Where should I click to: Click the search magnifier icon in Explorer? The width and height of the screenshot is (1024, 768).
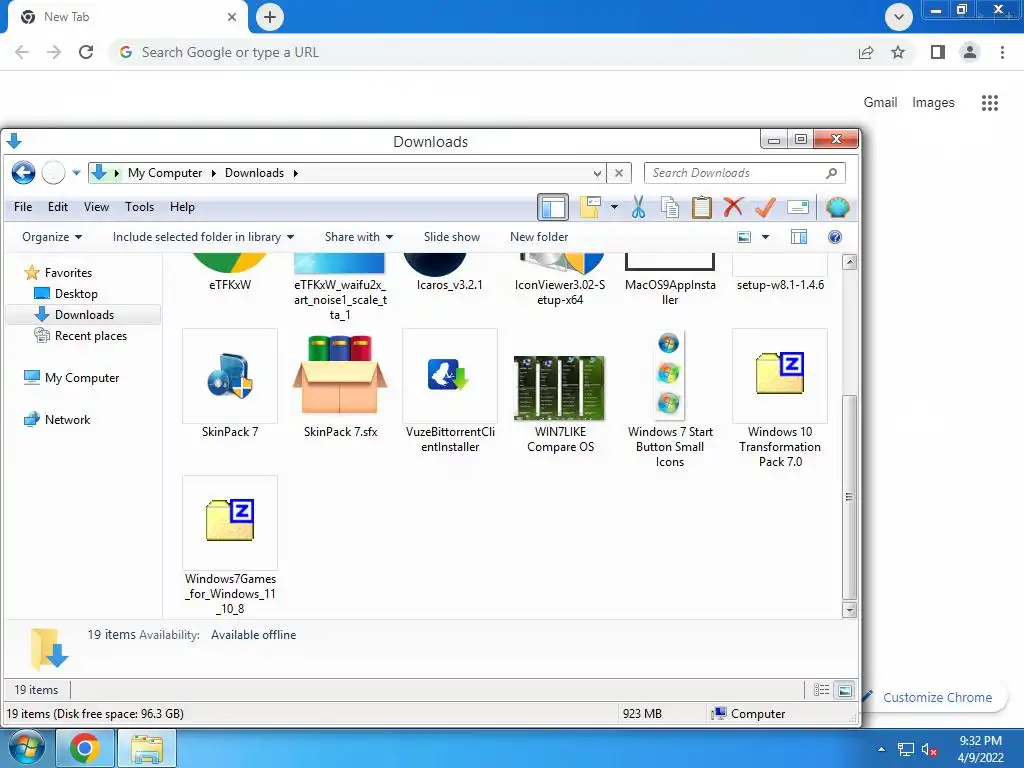pyautogui.click(x=831, y=173)
